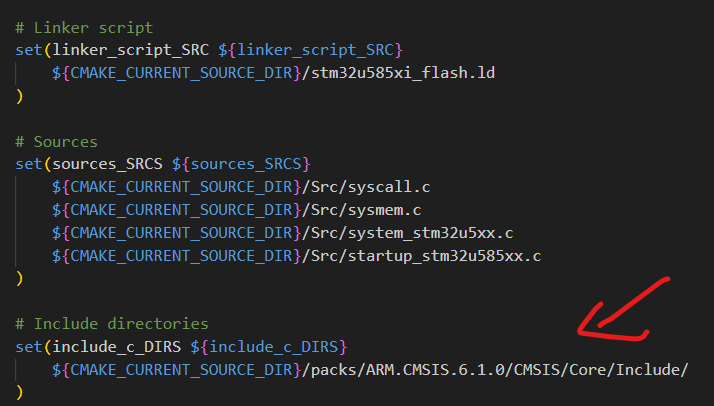Image resolution: width=714 pixels, height=406 pixels.
Task: Click the set keyword before sources_SRCS
Action: pyautogui.click(x=28, y=165)
